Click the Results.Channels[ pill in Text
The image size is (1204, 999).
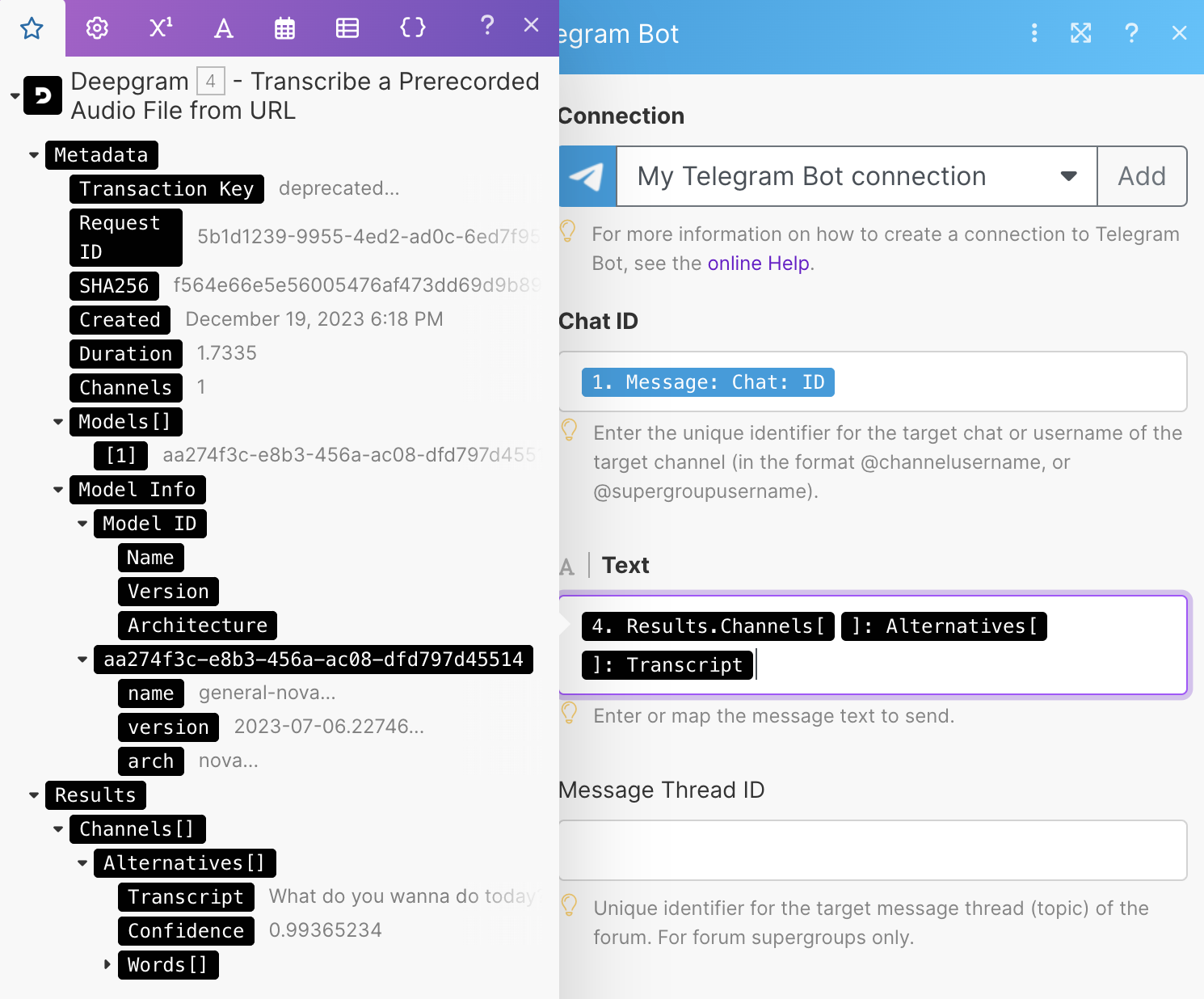(x=708, y=626)
